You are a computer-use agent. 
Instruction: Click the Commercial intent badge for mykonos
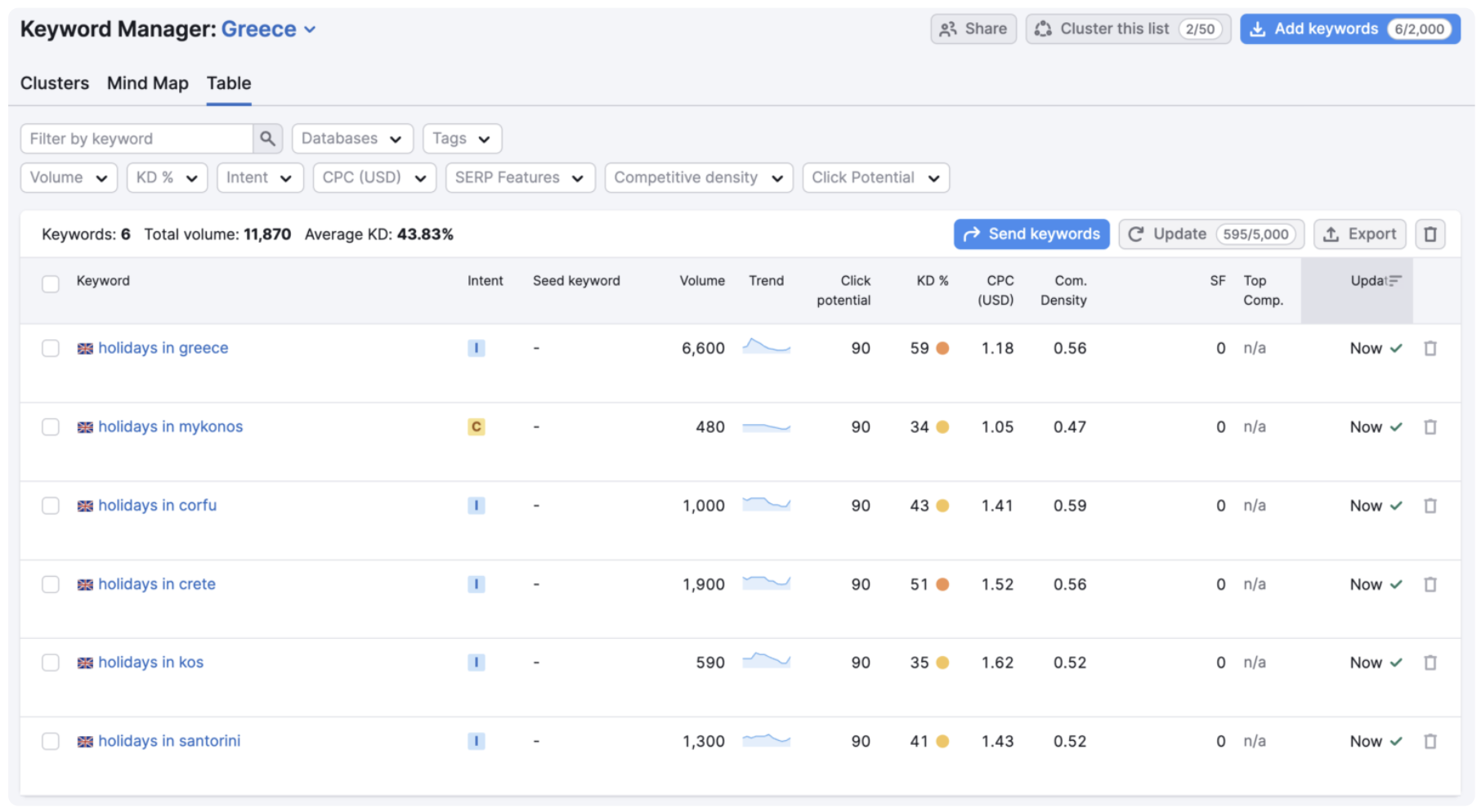point(476,427)
